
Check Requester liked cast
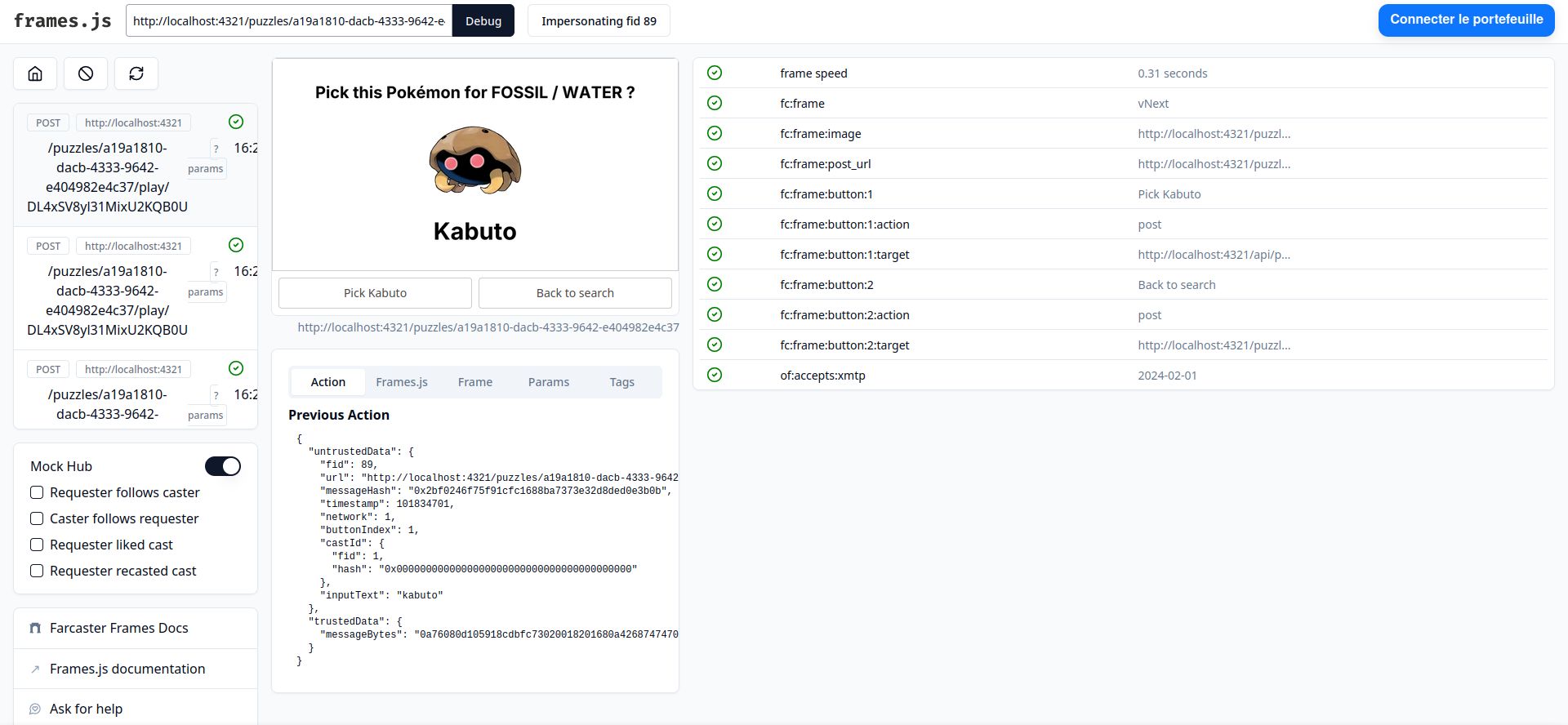tap(37, 545)
